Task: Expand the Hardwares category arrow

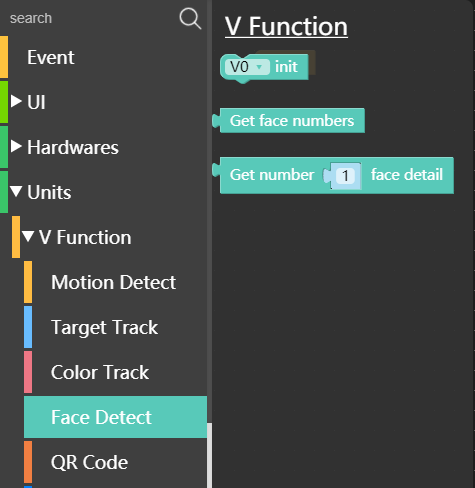Action: pos(16,146)
